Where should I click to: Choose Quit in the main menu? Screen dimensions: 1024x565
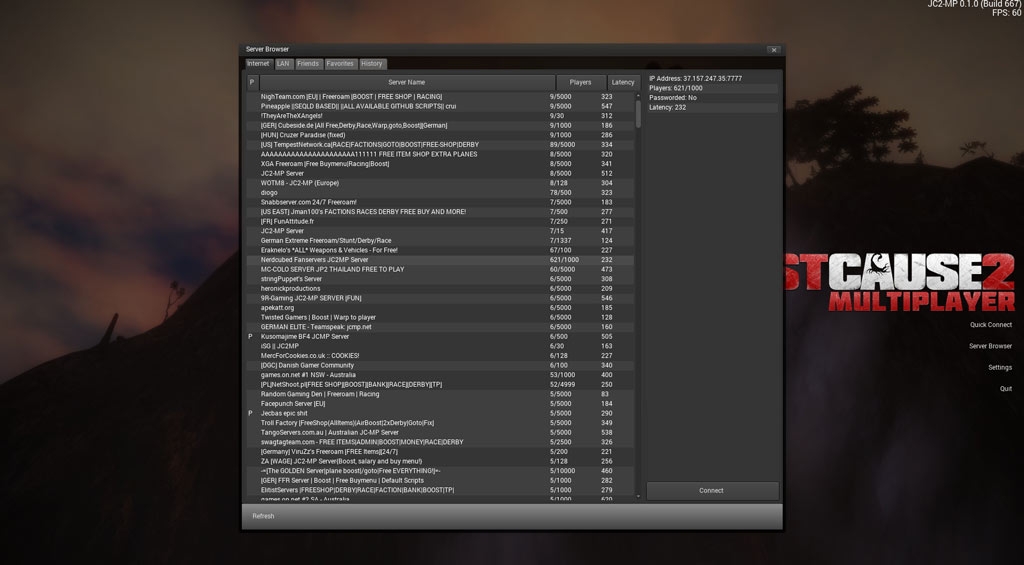click(1005, 389)
